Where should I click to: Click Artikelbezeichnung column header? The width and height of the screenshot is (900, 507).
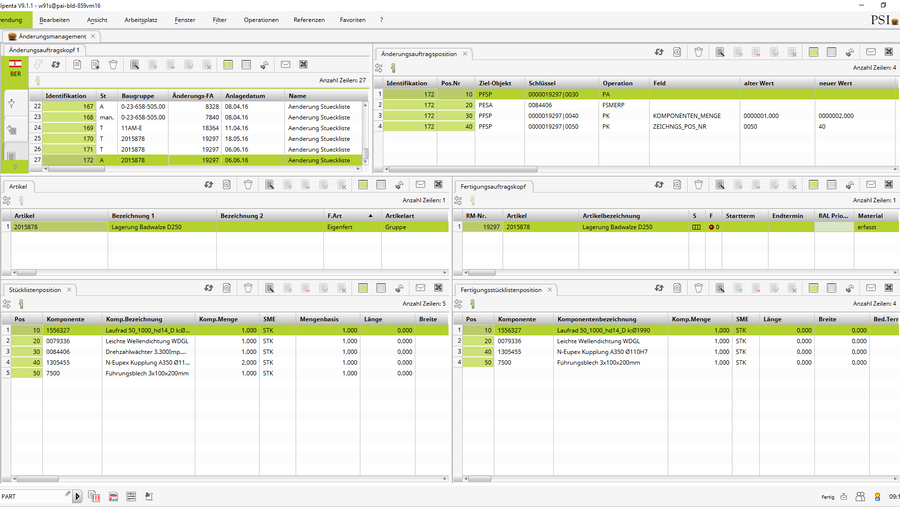coord(634,216)
